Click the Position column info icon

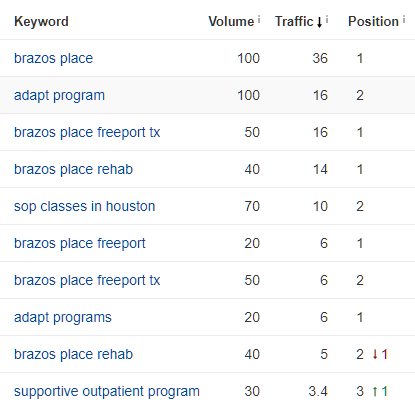pyautogui.click(x=404, y=20)
